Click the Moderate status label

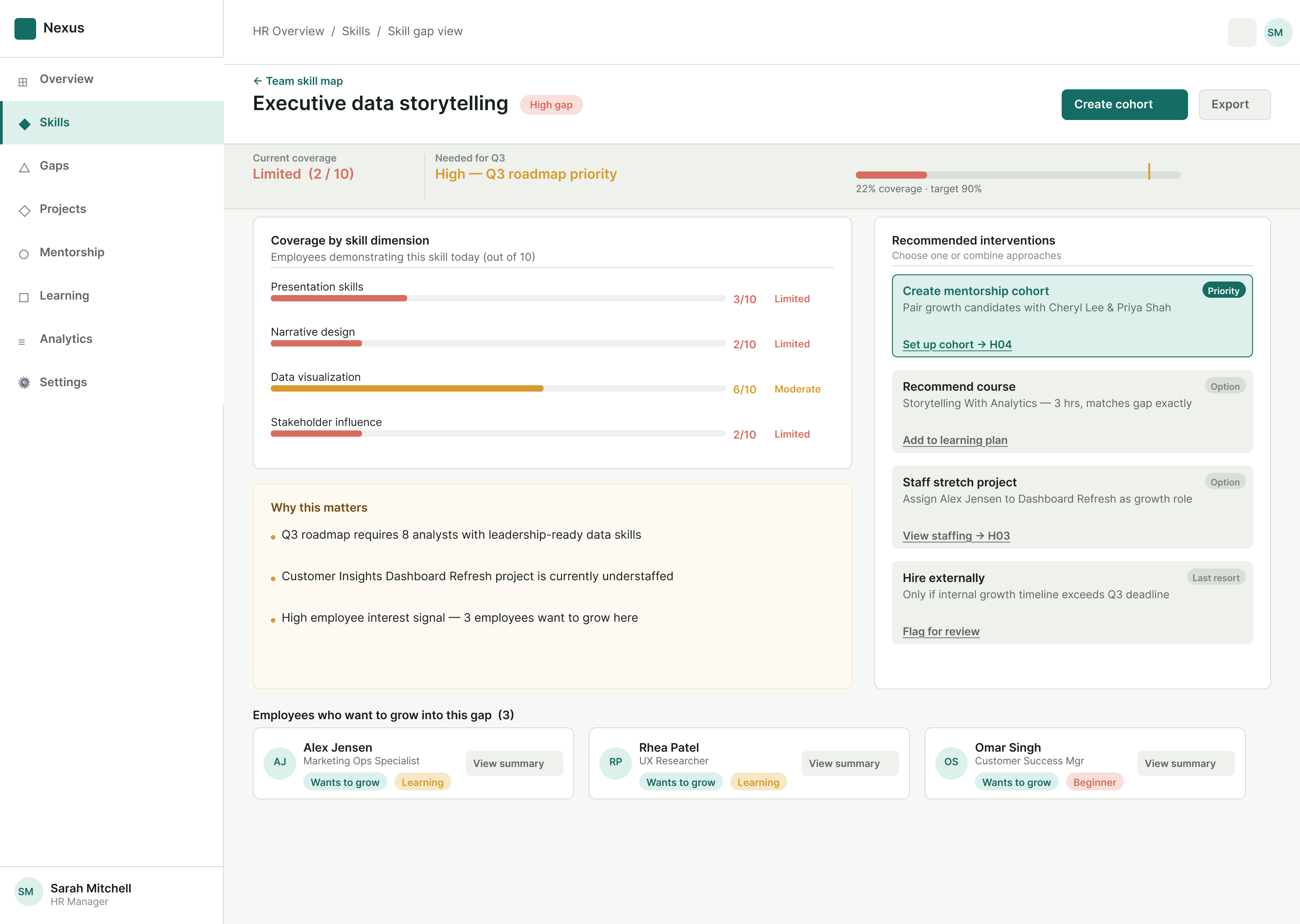click(x=797, y=389)
